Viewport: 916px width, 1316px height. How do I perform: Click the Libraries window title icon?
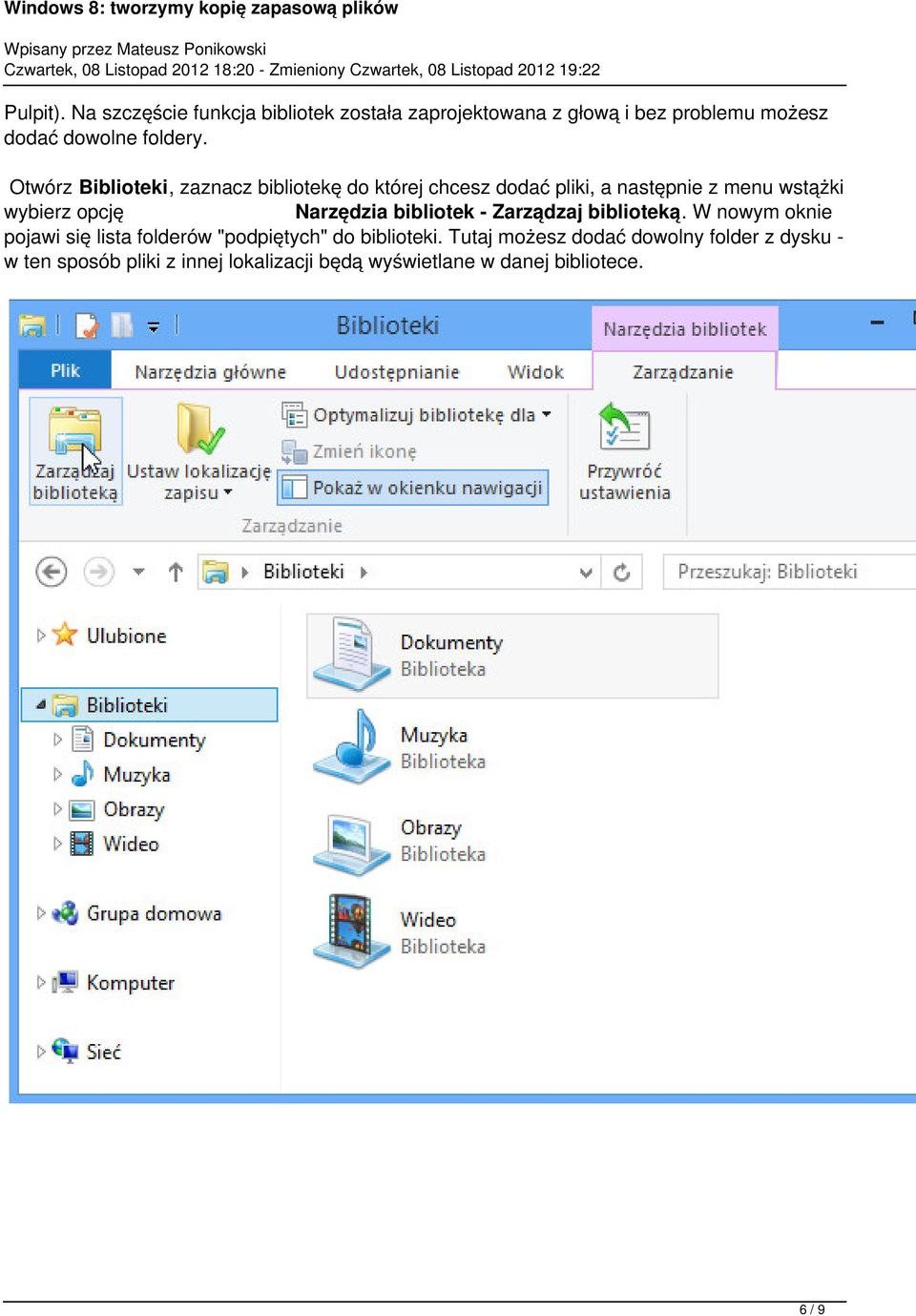click(32, 325)
